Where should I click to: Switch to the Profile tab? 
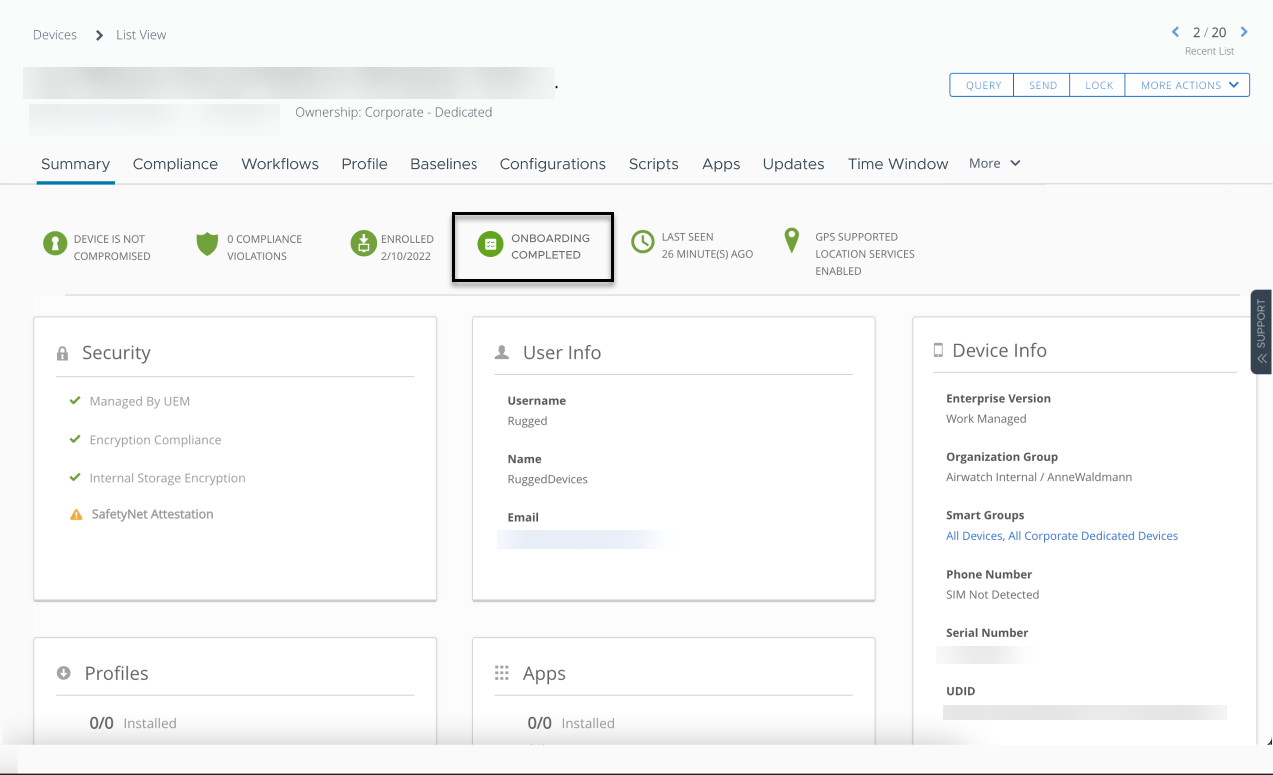pyautogui.click(x=364, y=164)
